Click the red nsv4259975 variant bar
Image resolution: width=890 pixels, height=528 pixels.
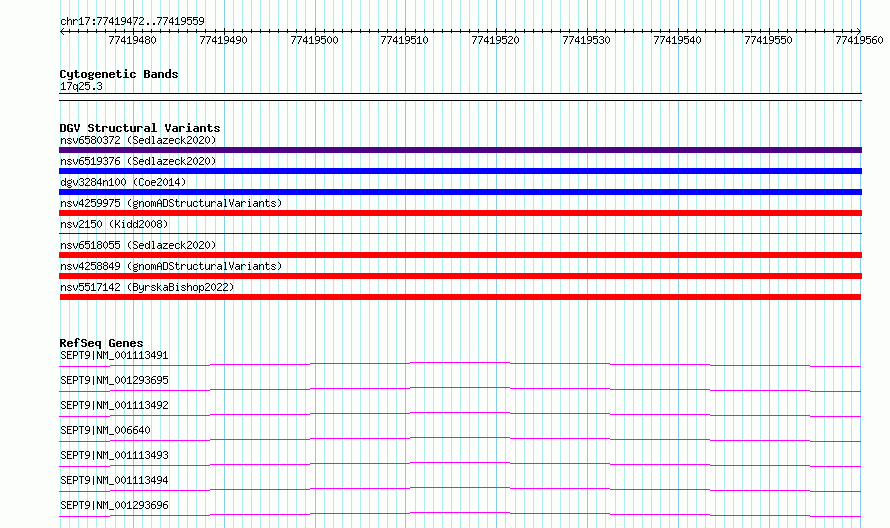pos(460,213)
